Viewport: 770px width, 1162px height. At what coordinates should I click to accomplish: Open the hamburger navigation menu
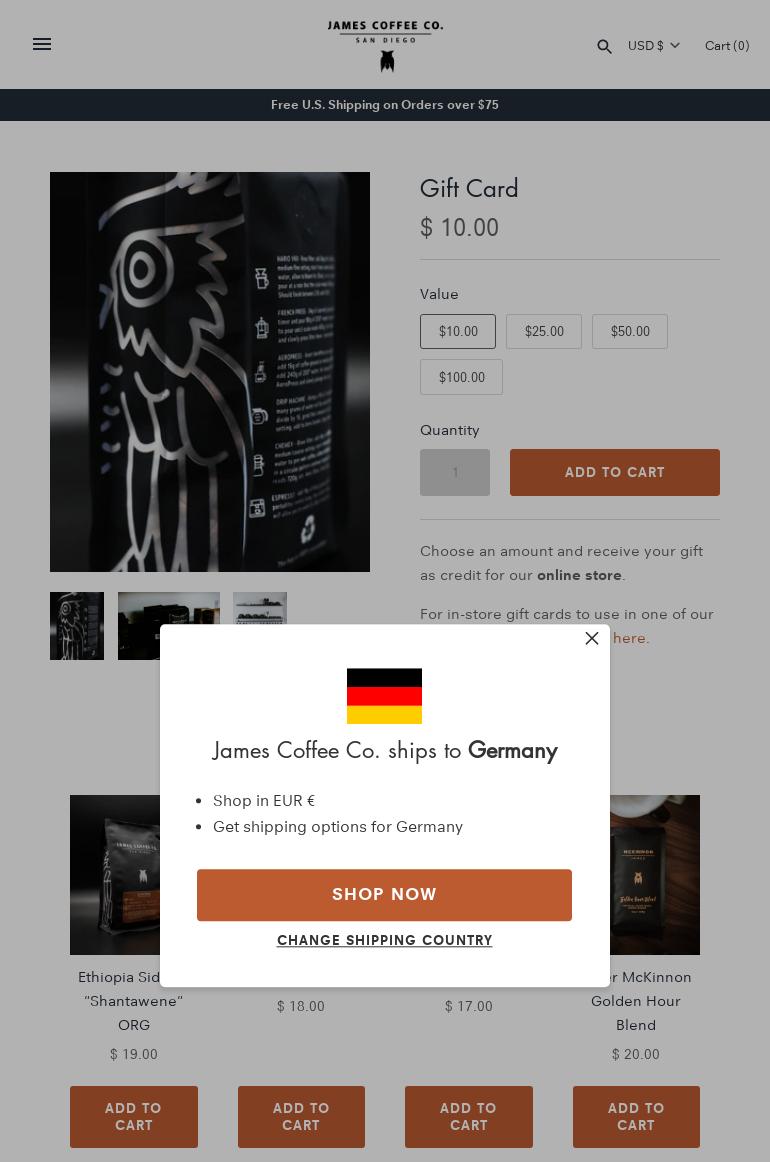(x=42, y=44)
